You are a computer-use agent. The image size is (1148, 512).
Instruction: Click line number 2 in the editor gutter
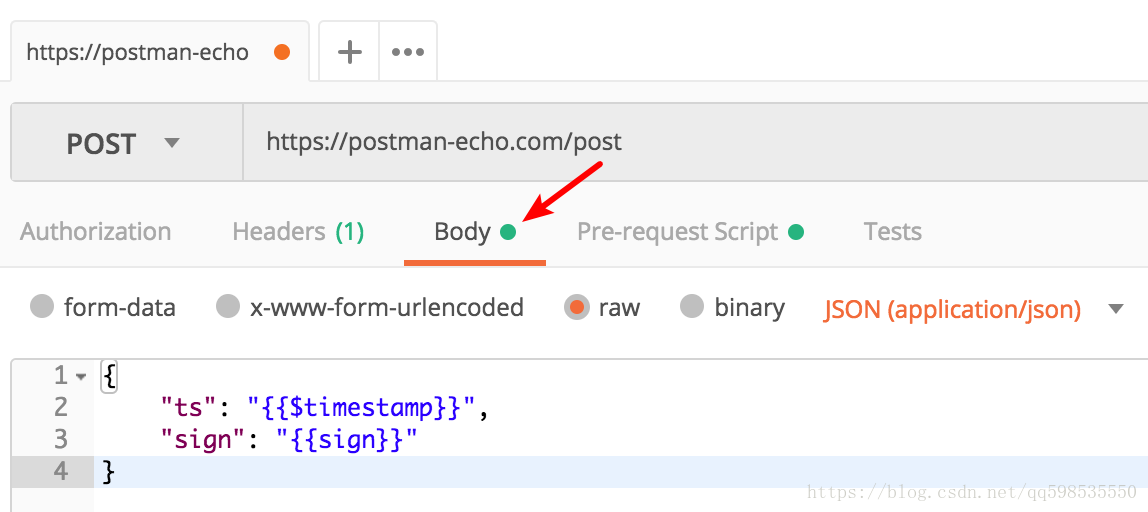click(61, 408)
